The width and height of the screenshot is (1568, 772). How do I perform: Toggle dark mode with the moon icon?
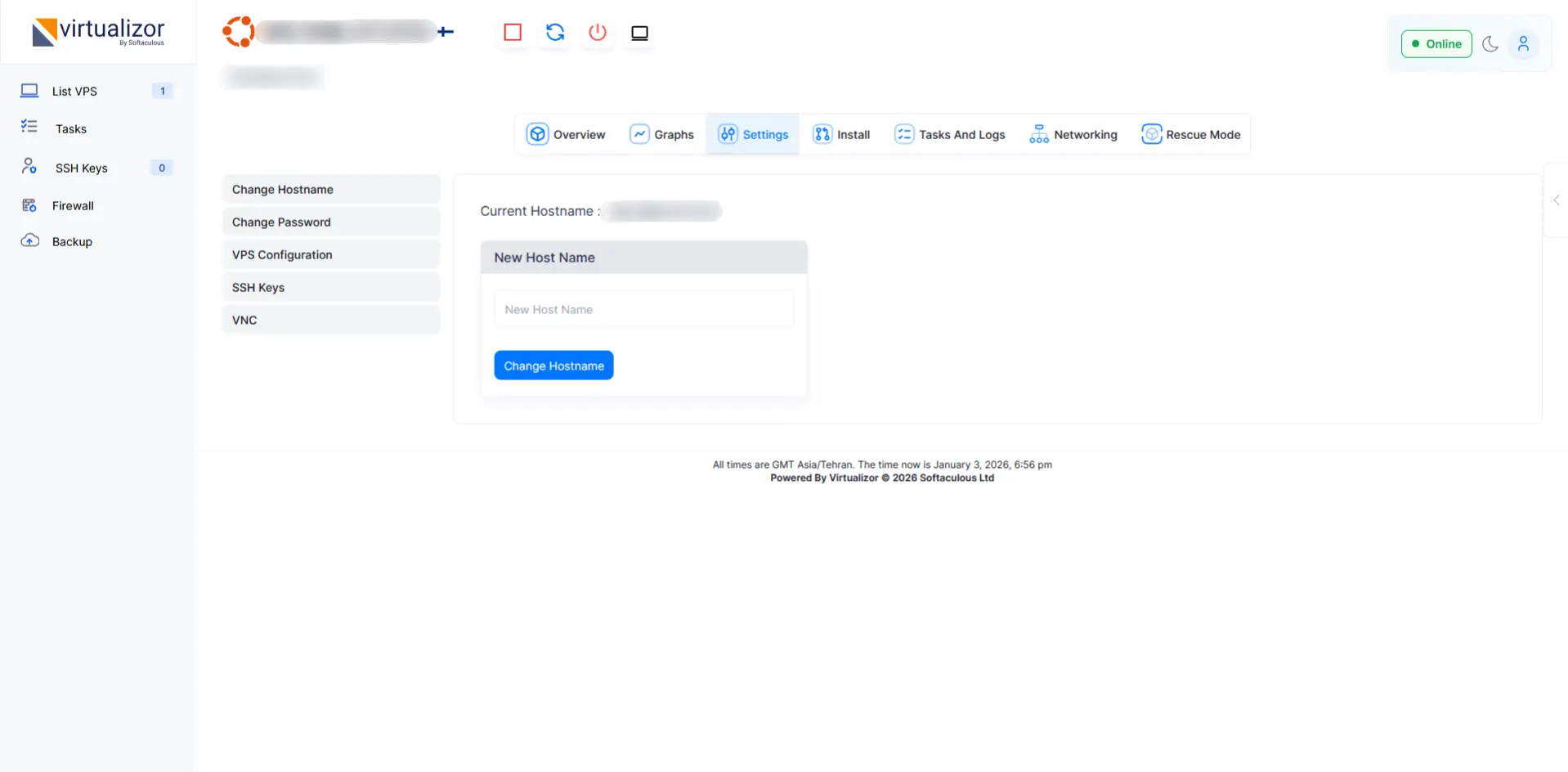coord(1490,44)
